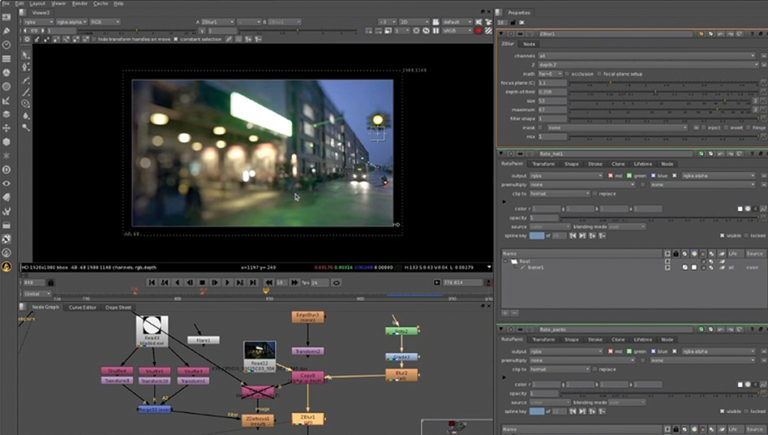
Task: Open the viewer rgba channels dropdown
Action: tap(38, 22)
